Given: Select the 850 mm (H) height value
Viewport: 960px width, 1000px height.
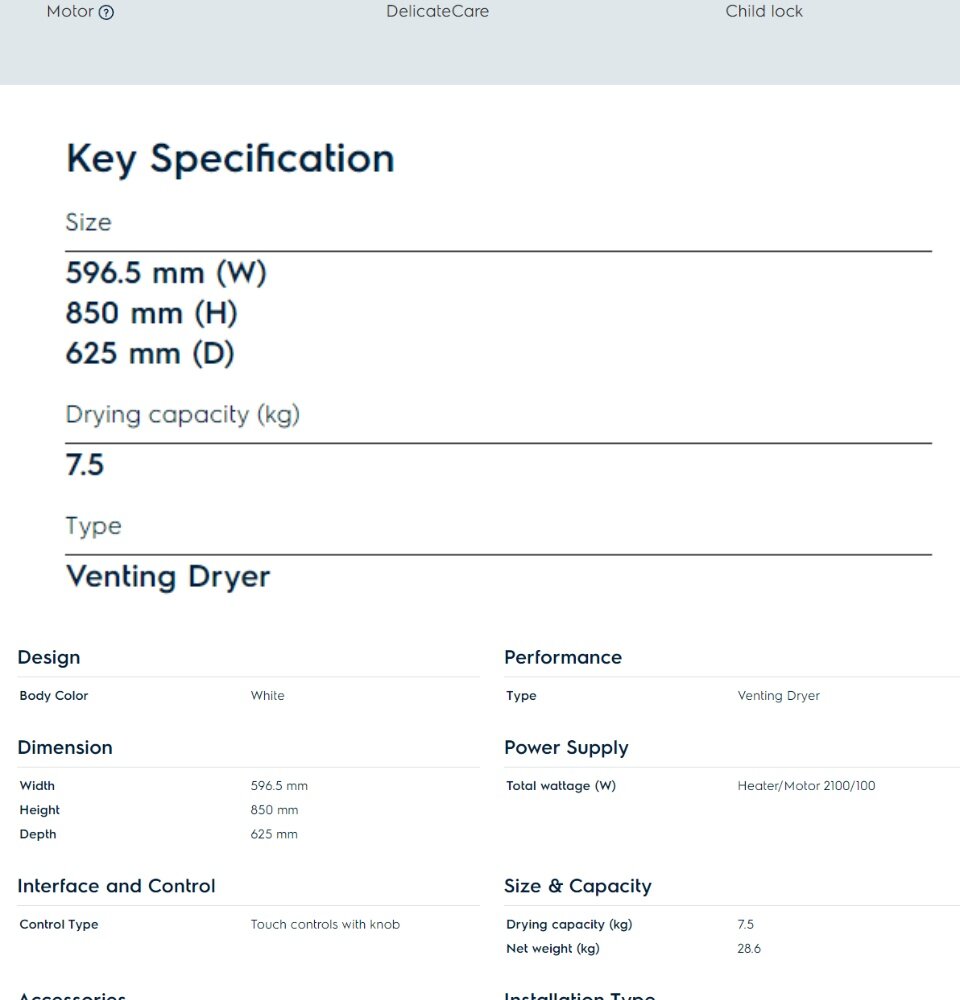Looking at the screenshot, I should [x=152, y=313].
